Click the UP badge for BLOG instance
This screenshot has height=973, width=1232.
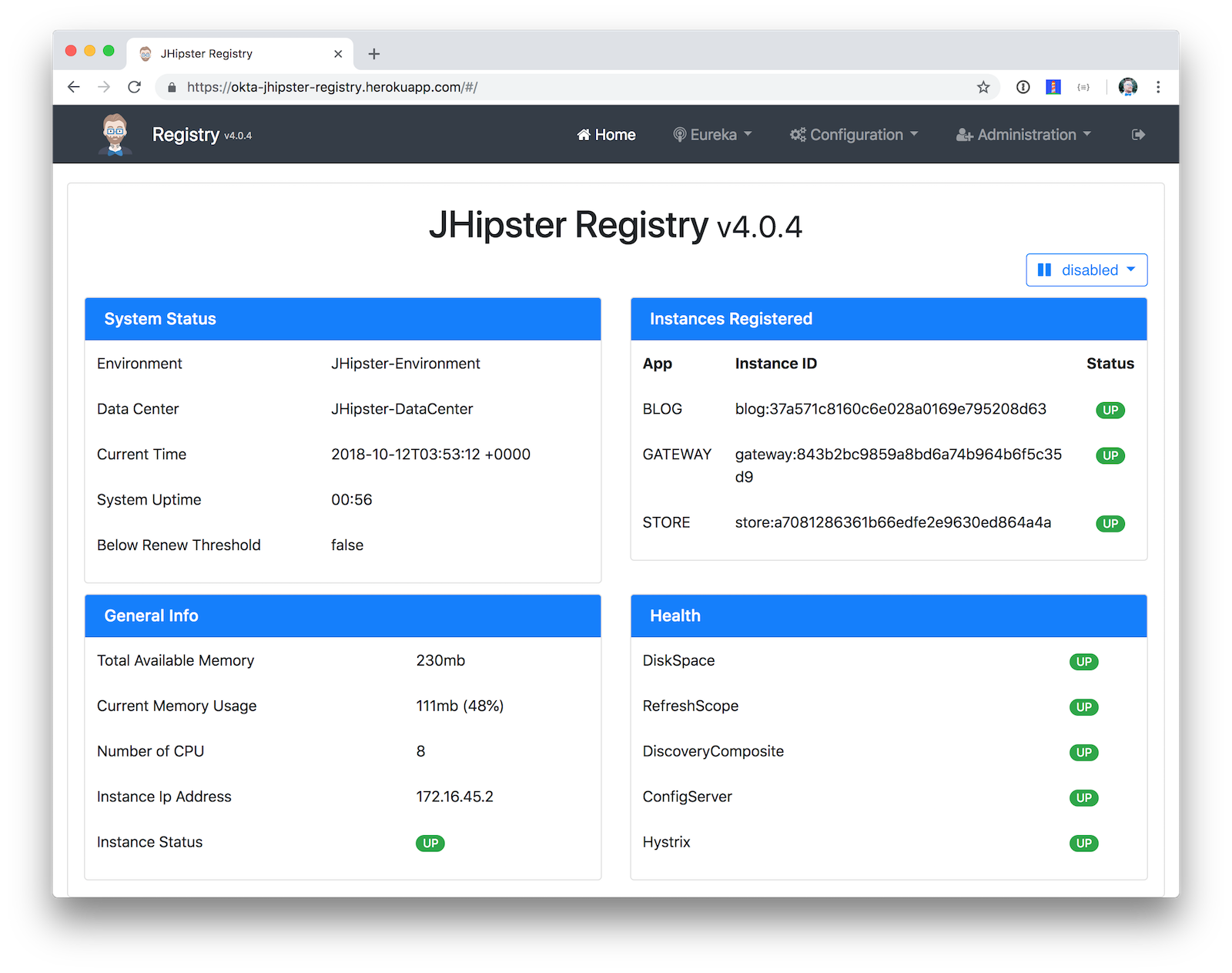click(x=1110, y=410)
